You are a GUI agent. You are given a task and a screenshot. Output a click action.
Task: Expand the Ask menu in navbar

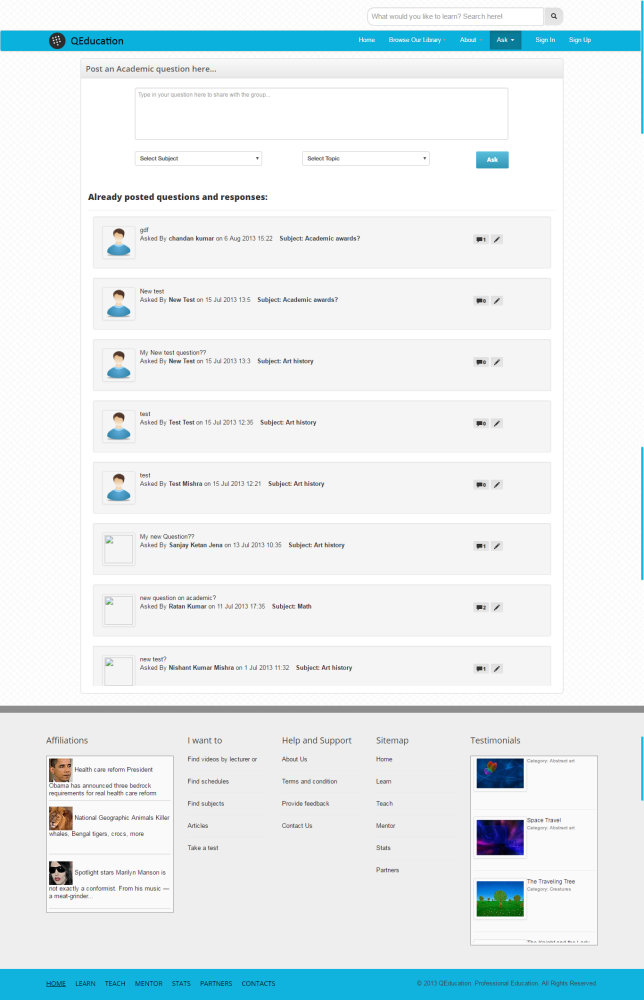click(x=506, y=40)
